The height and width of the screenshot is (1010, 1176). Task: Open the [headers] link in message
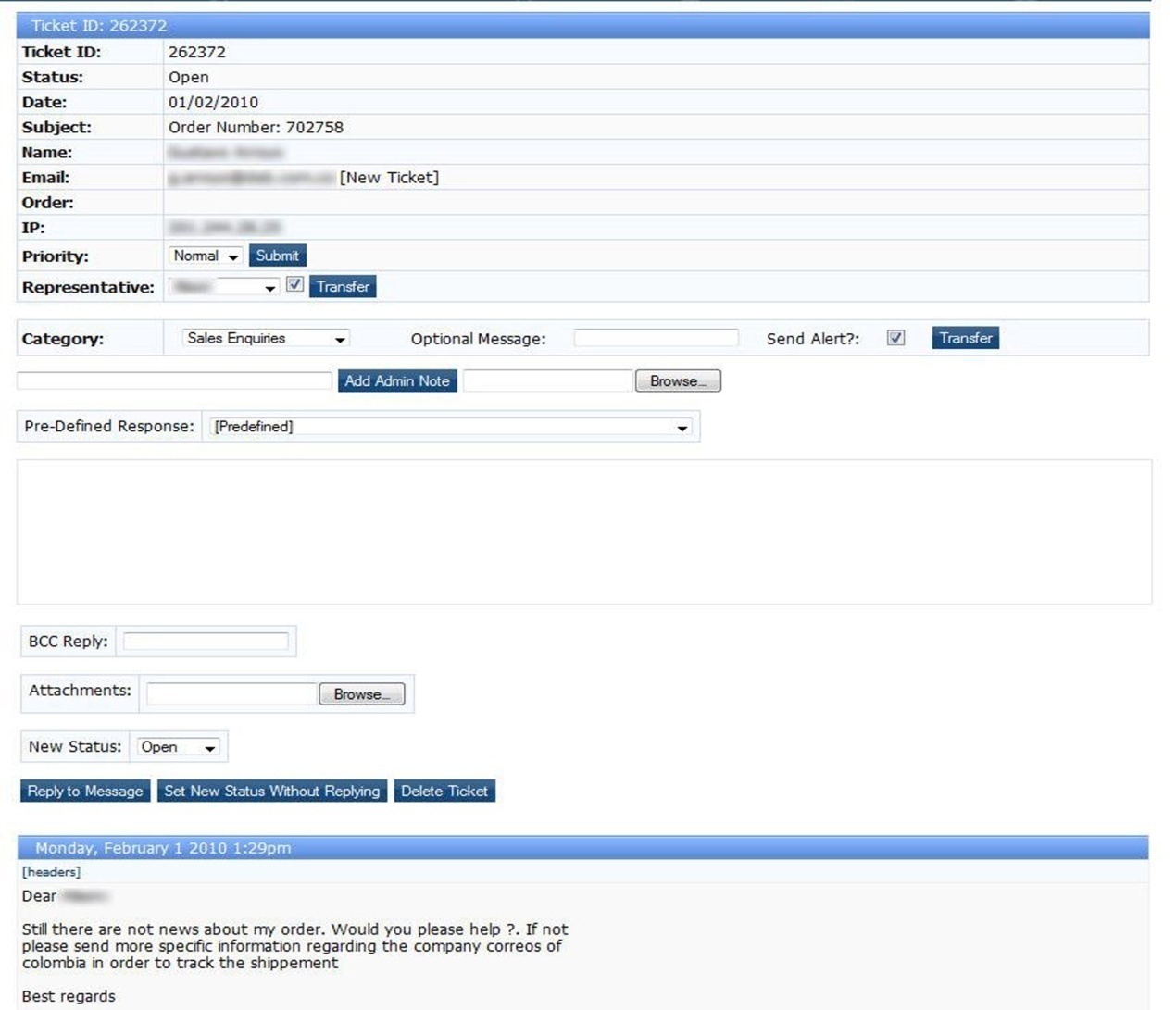[51, 872]
